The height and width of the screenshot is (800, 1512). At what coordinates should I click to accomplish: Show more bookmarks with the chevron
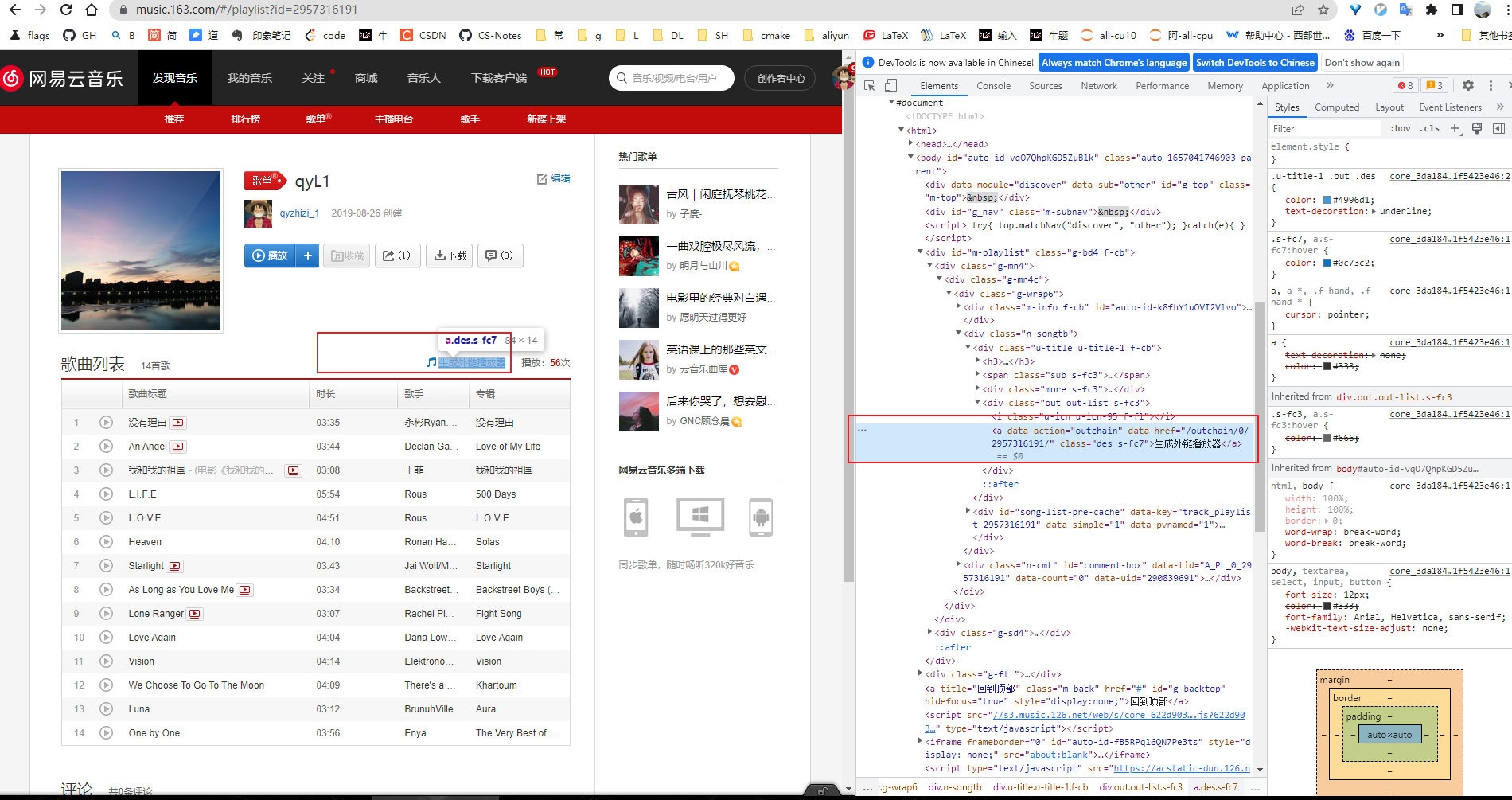point(1440,35)
